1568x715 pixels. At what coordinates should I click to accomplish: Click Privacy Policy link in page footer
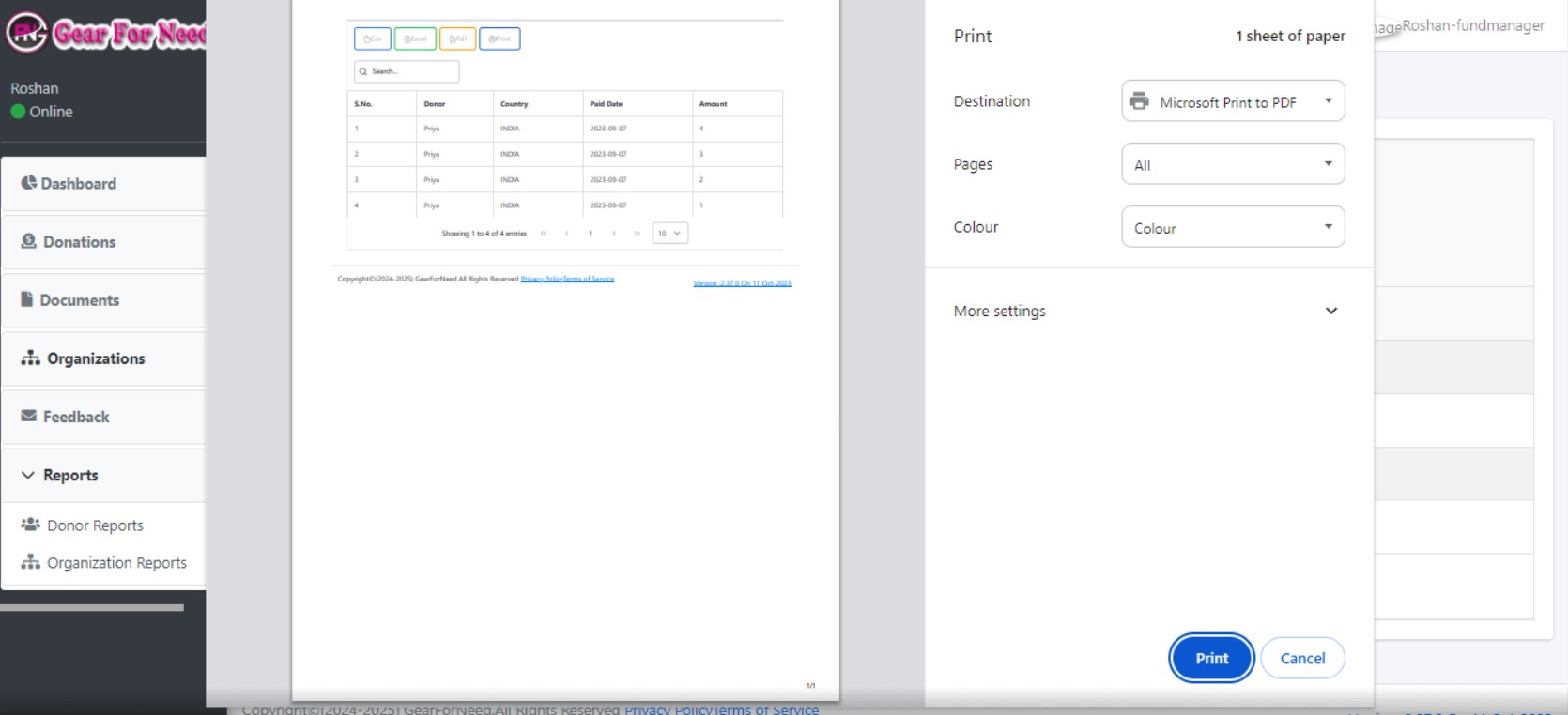point(668,709)
